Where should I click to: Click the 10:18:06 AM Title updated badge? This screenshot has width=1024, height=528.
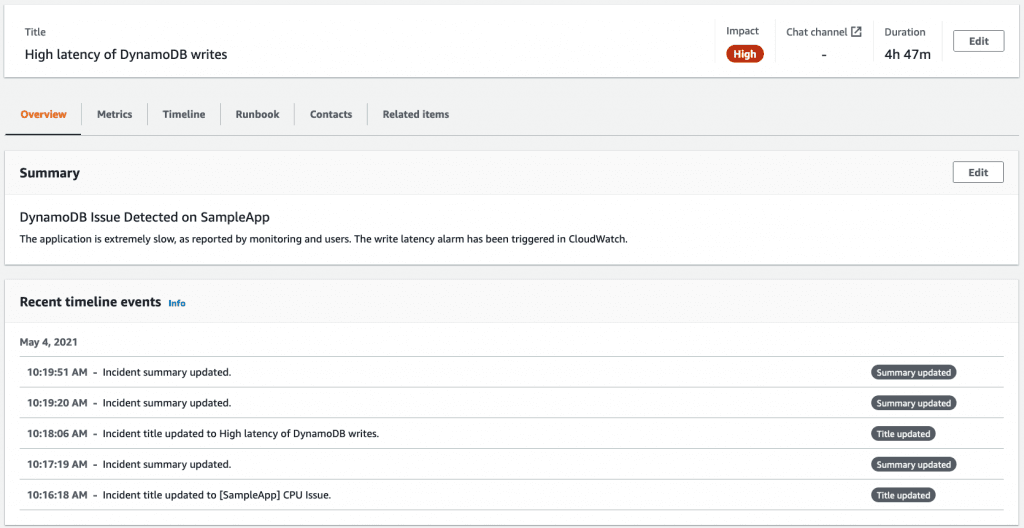point(903,433)
